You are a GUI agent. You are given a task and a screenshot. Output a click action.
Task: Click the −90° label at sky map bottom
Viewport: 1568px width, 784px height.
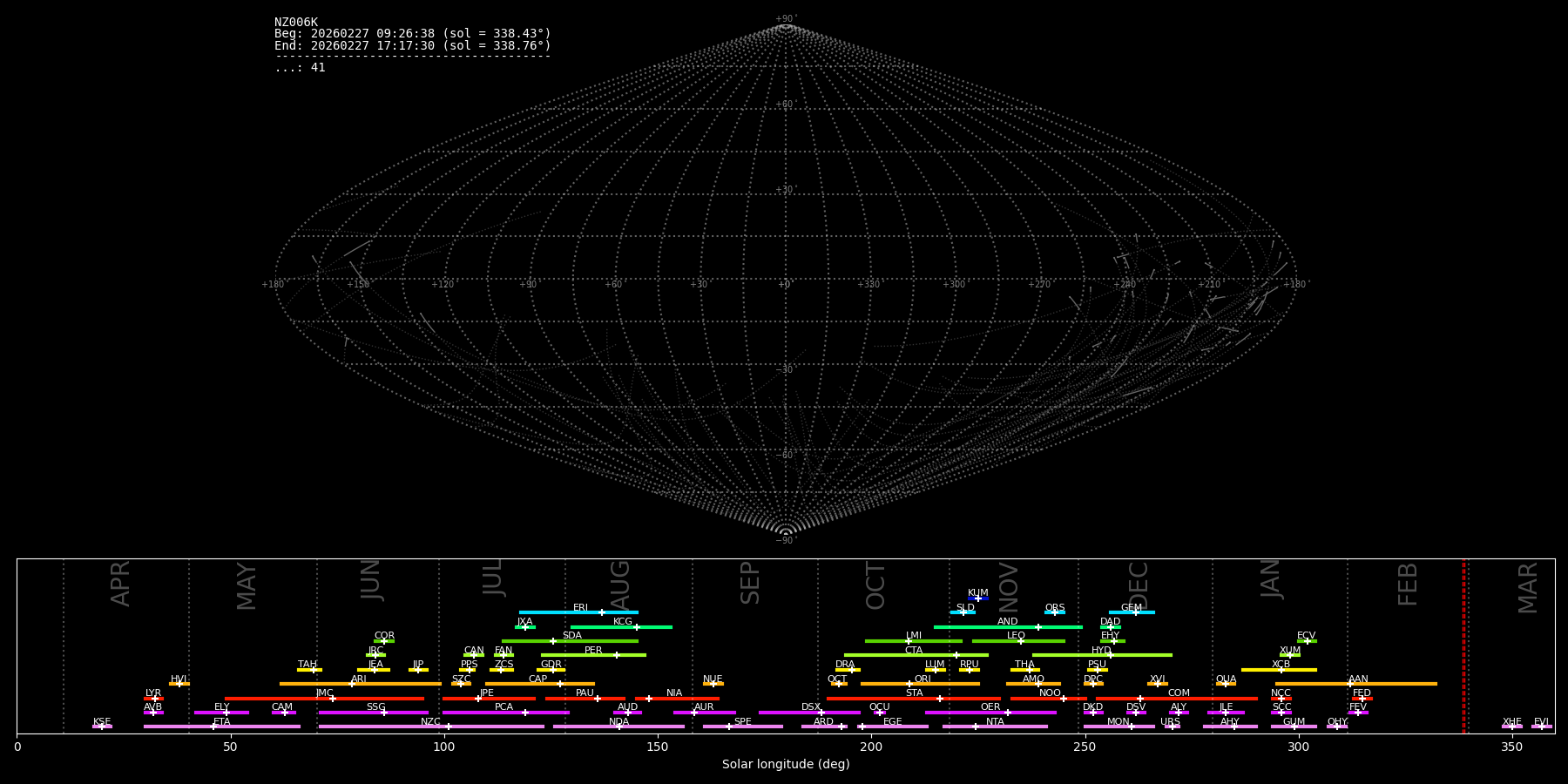pos(786,541)
